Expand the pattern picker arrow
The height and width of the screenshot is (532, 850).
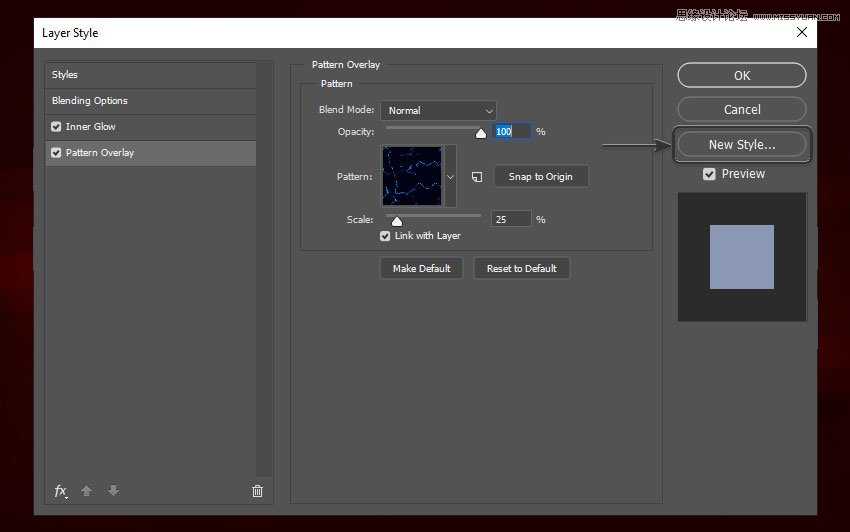click(x=450, y=176)
